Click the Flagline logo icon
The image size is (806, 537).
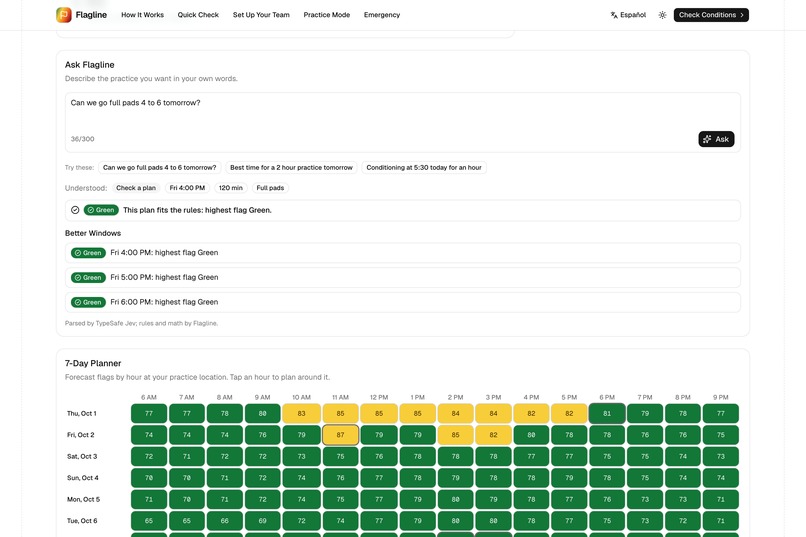[x=64, y=15]
